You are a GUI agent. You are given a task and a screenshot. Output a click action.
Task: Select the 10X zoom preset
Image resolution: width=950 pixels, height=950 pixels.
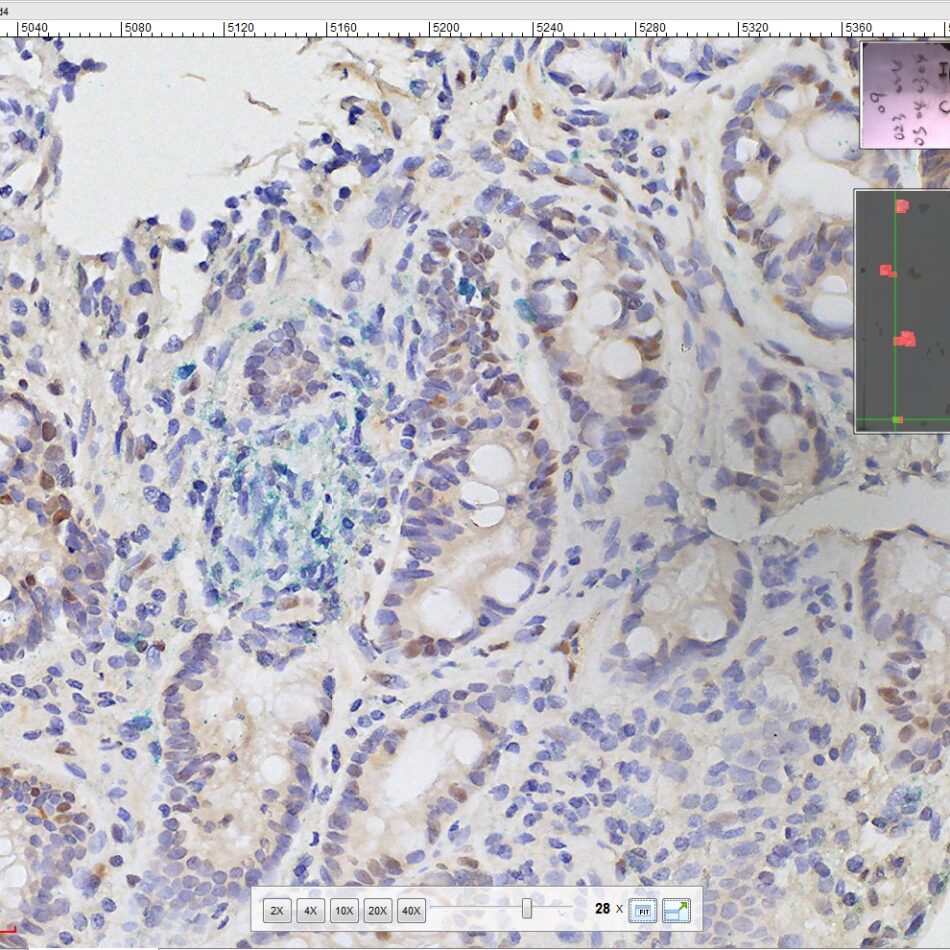(344, 911)
